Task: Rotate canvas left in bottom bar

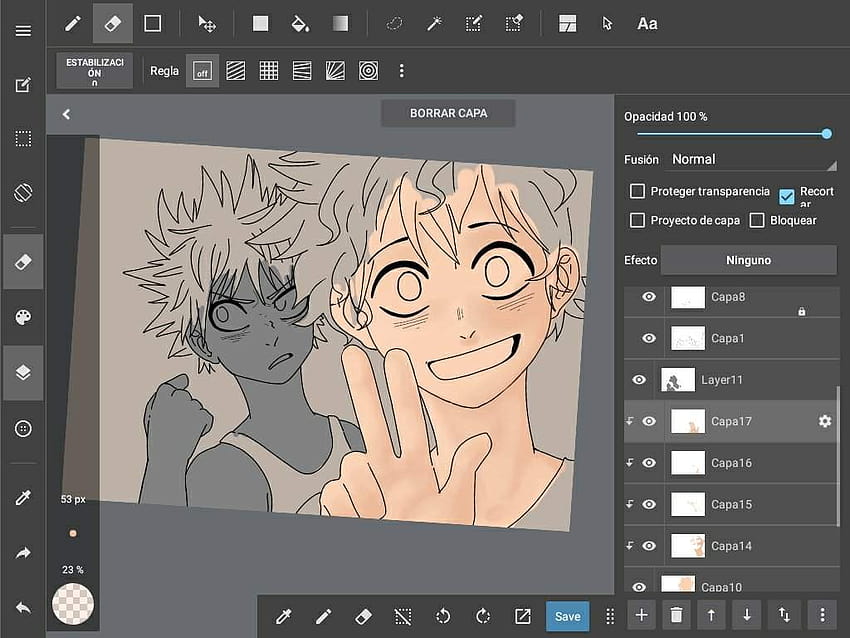Action: point(443,616)
